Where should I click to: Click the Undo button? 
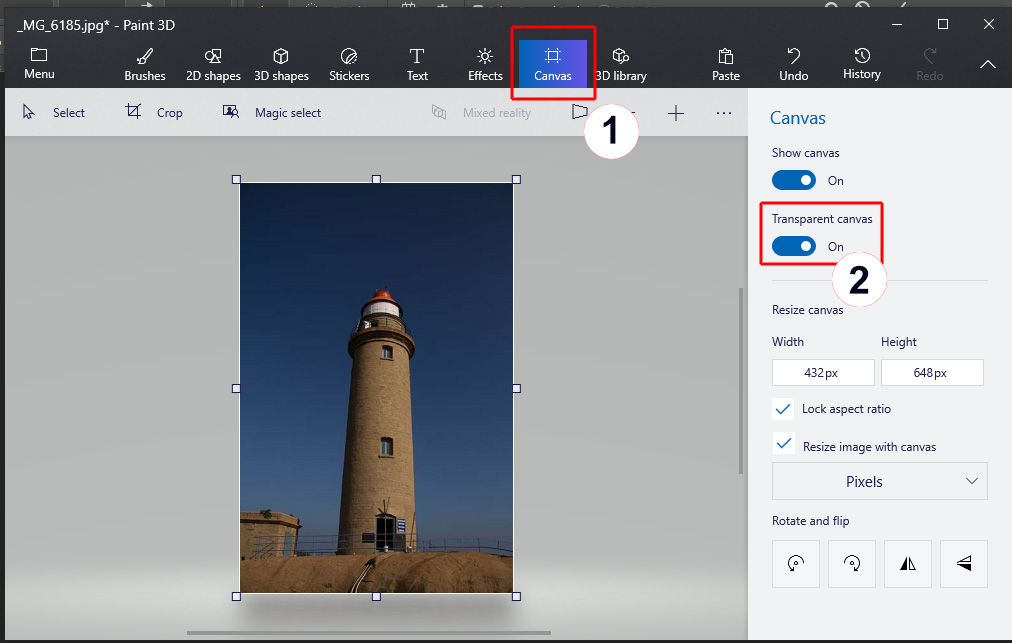pyautogui.click(x=793, y=62)
